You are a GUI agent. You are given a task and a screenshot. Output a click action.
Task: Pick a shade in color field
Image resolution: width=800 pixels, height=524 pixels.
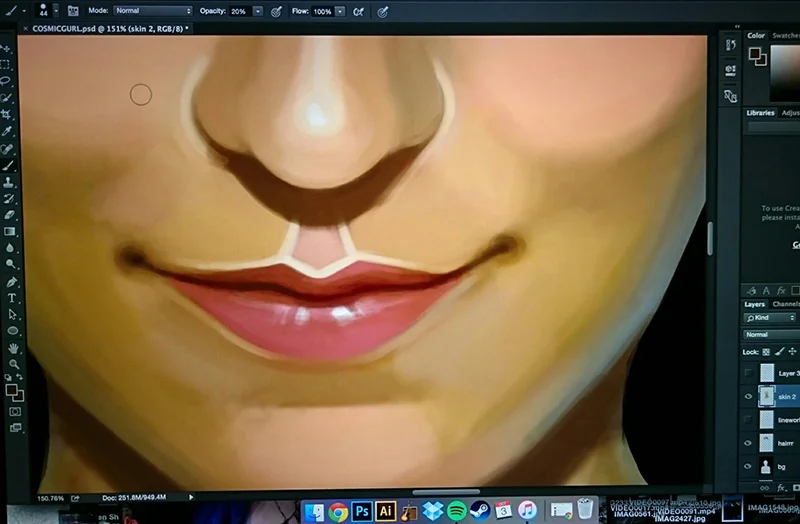click(785, 73)
